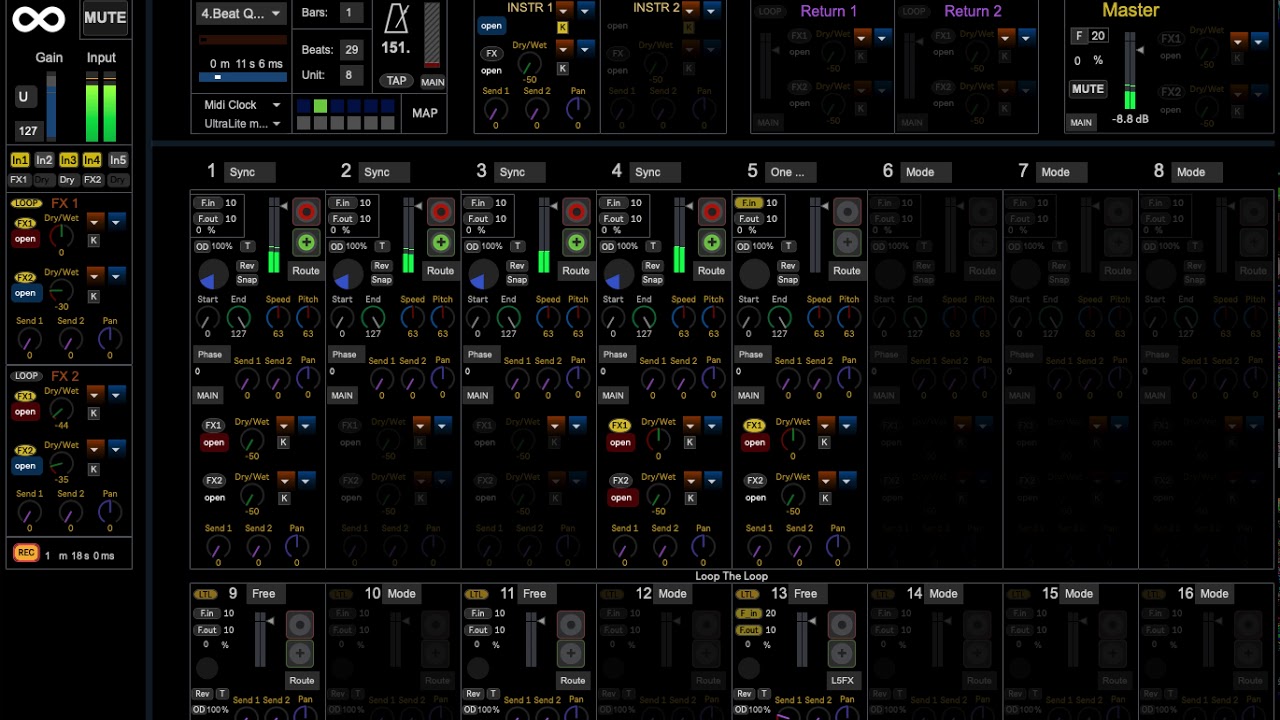1280x720 pixels.
Task: Click the record circle on loop 9
Action: point(300,625)
